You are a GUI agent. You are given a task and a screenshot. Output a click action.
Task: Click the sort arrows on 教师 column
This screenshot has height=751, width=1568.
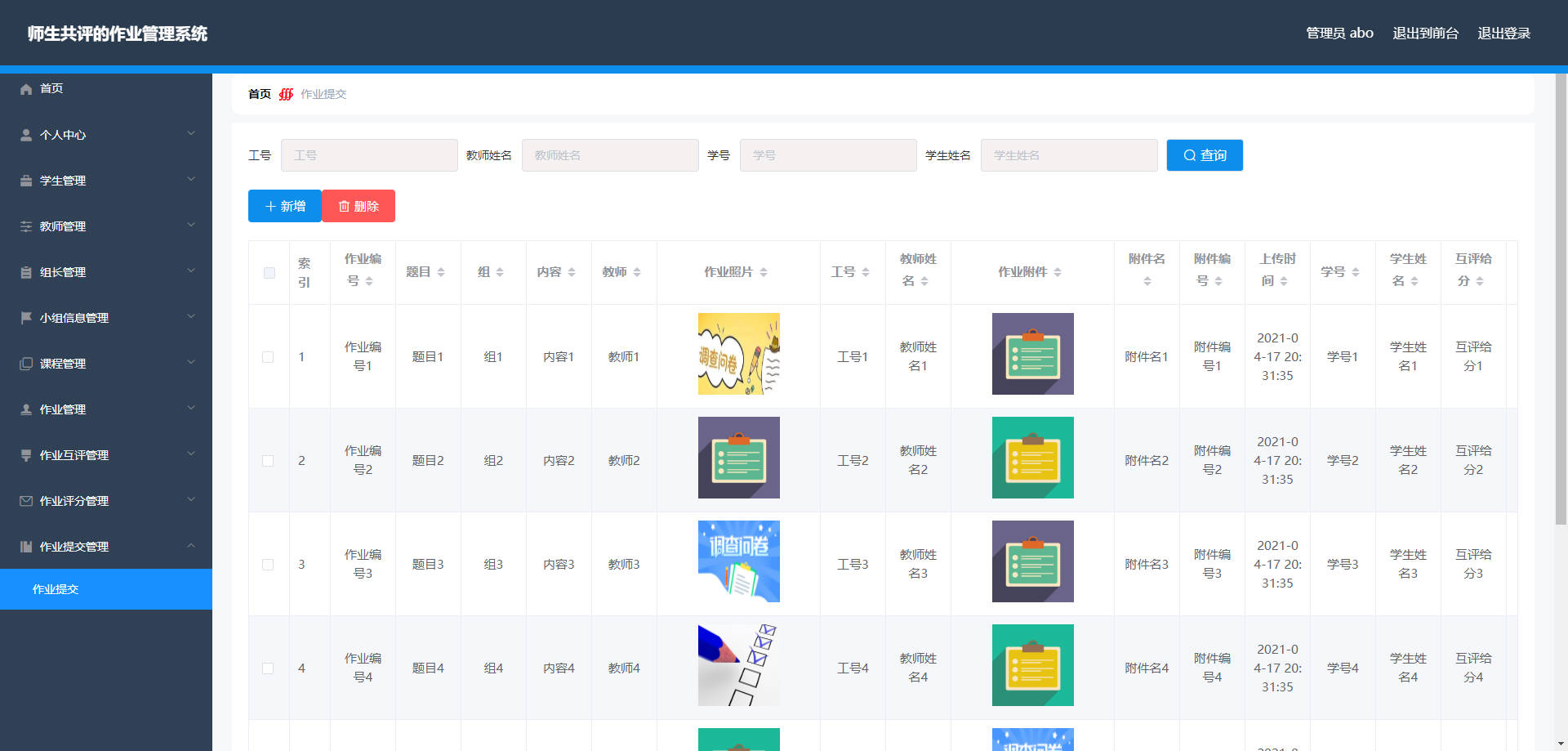(x=637, y=272)
